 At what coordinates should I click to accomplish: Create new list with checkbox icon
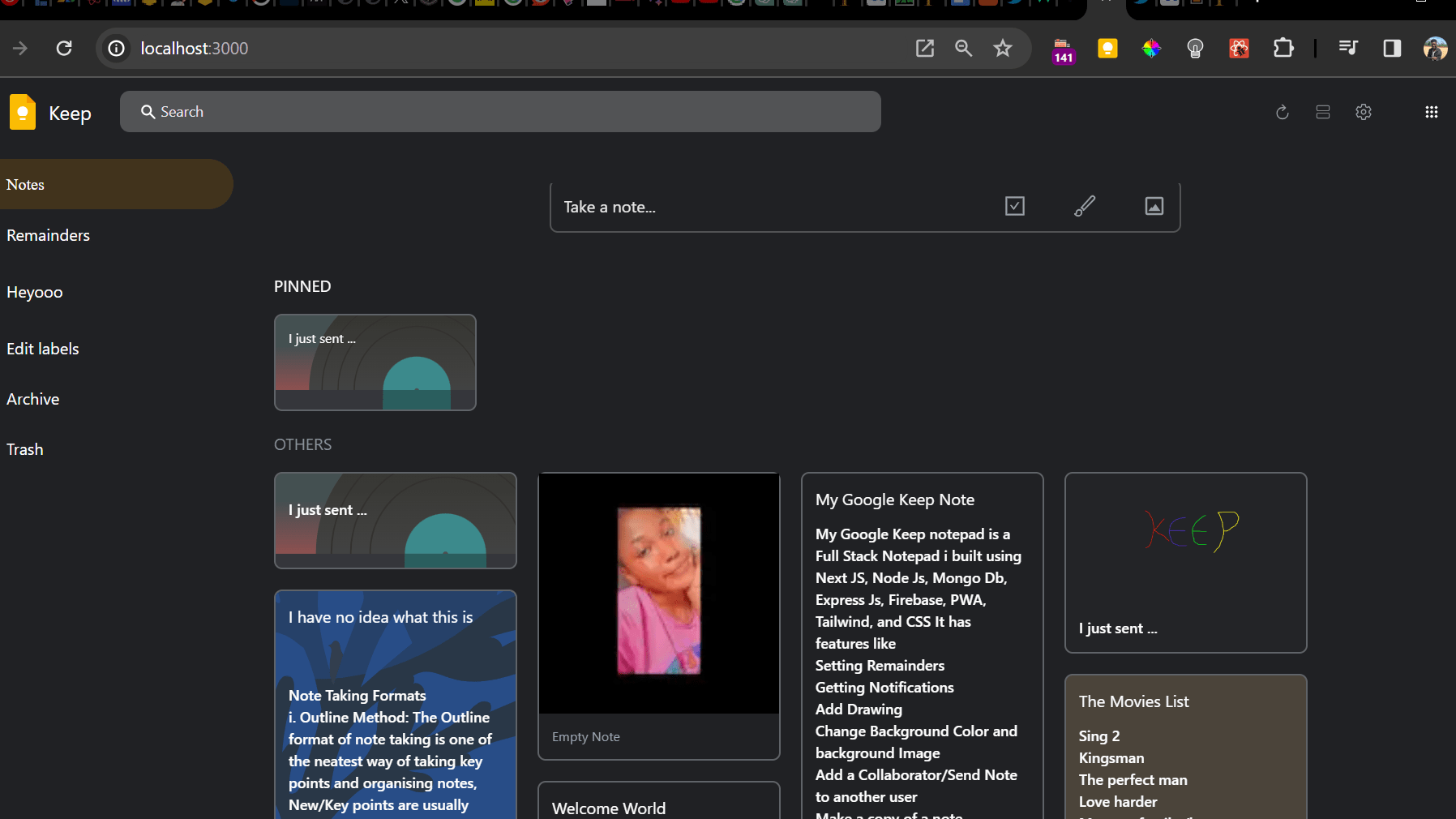[1015, 206]
